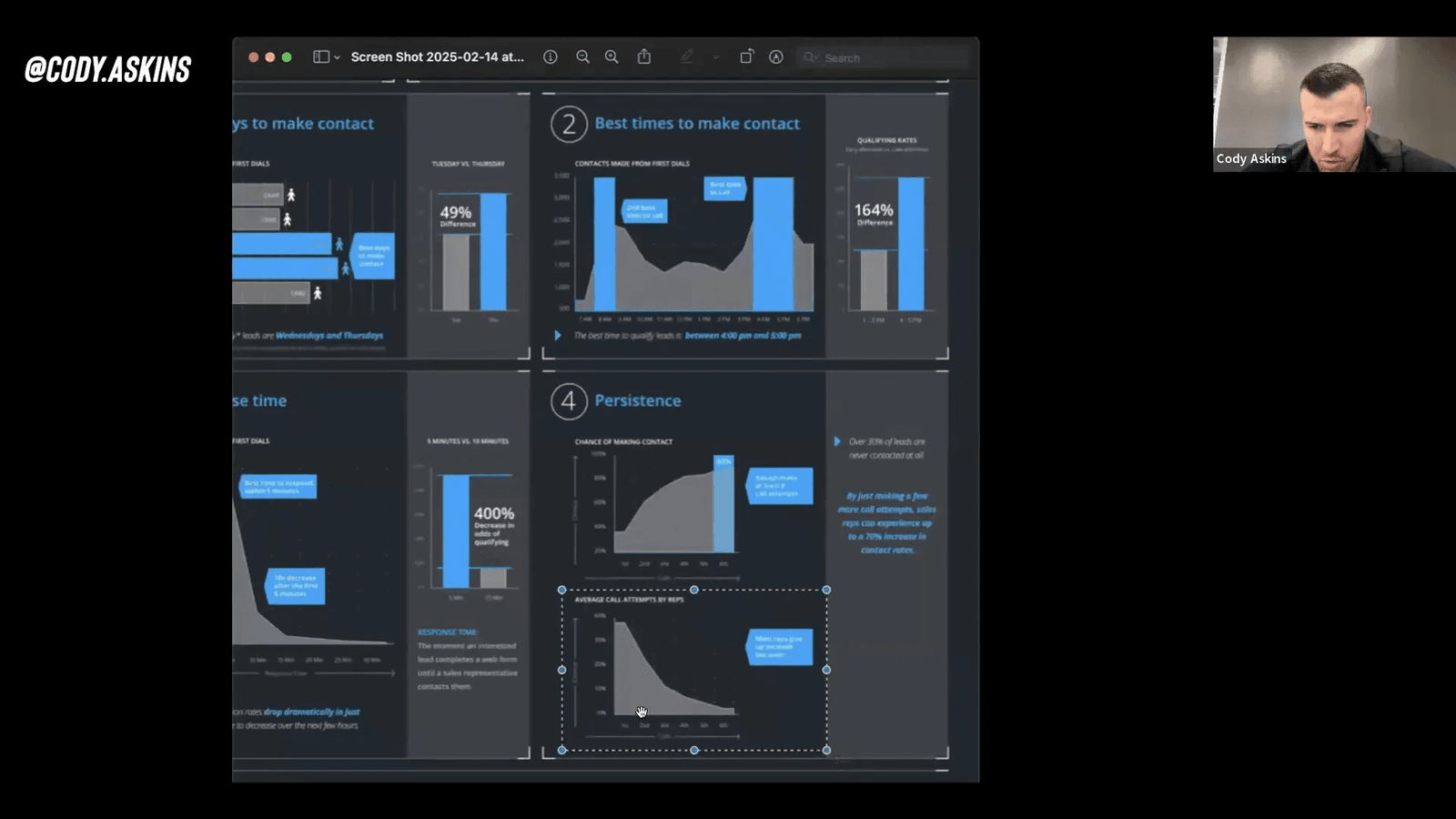The width and height of the screenshot is (1456, 819).
Task: Click the bottom-right selection handle
Action: 826,750
